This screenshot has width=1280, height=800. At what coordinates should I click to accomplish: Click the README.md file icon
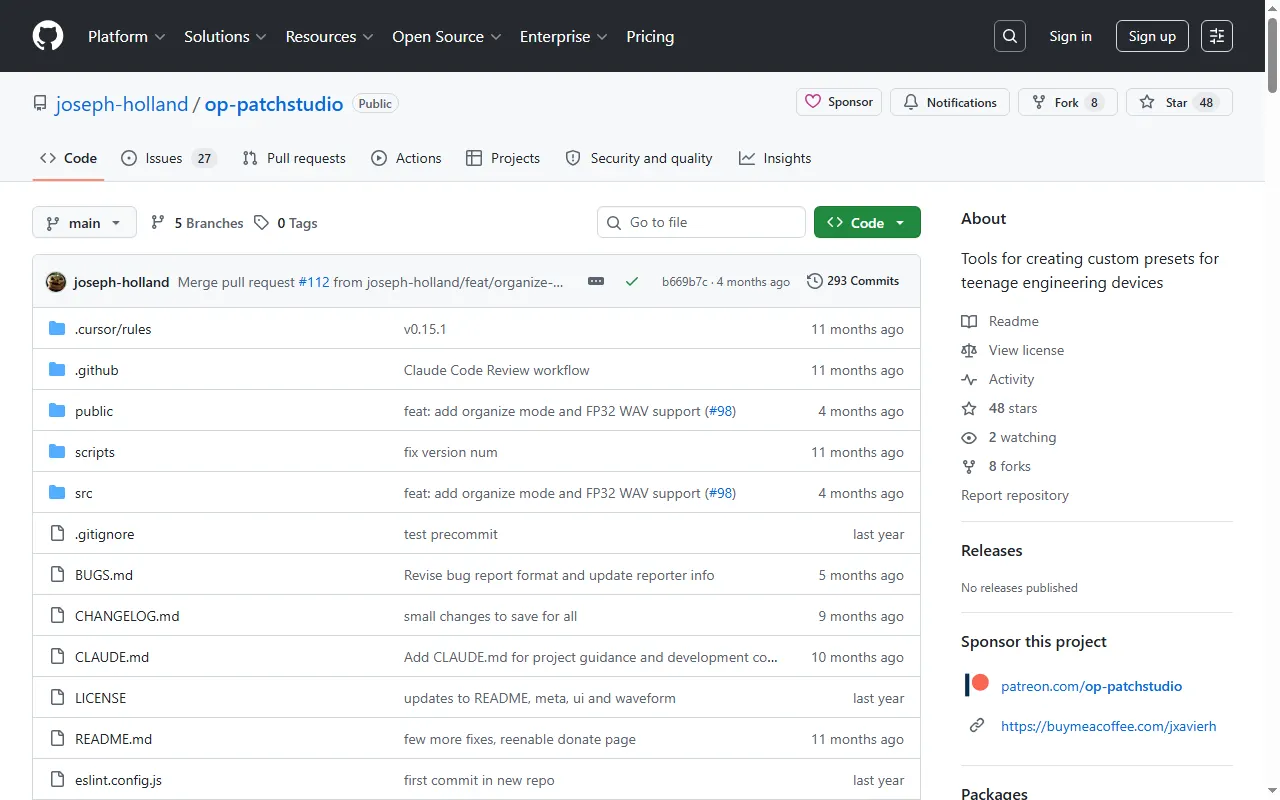(x=57, y=739)
